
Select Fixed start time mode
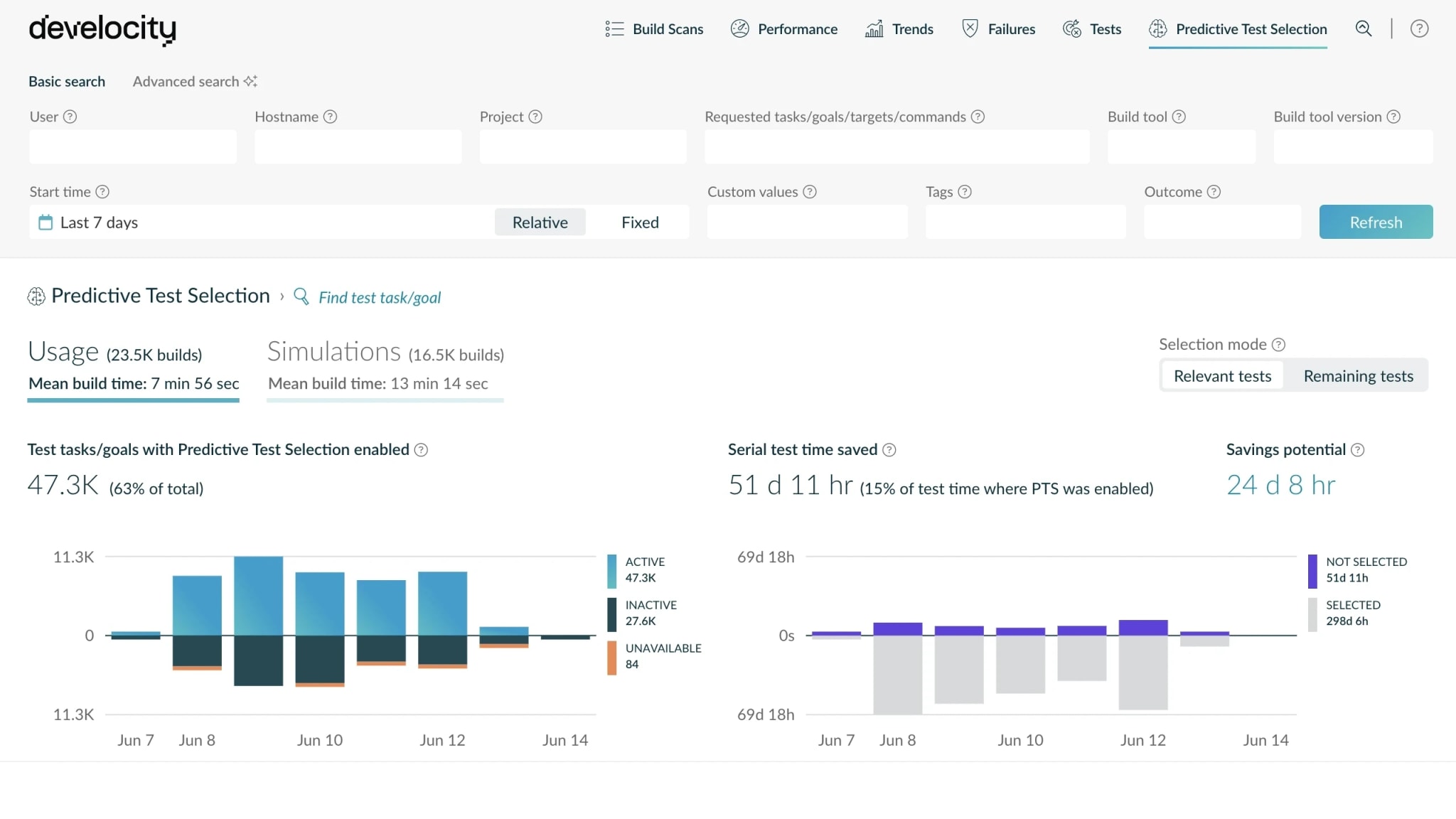(x=640, y=223)
